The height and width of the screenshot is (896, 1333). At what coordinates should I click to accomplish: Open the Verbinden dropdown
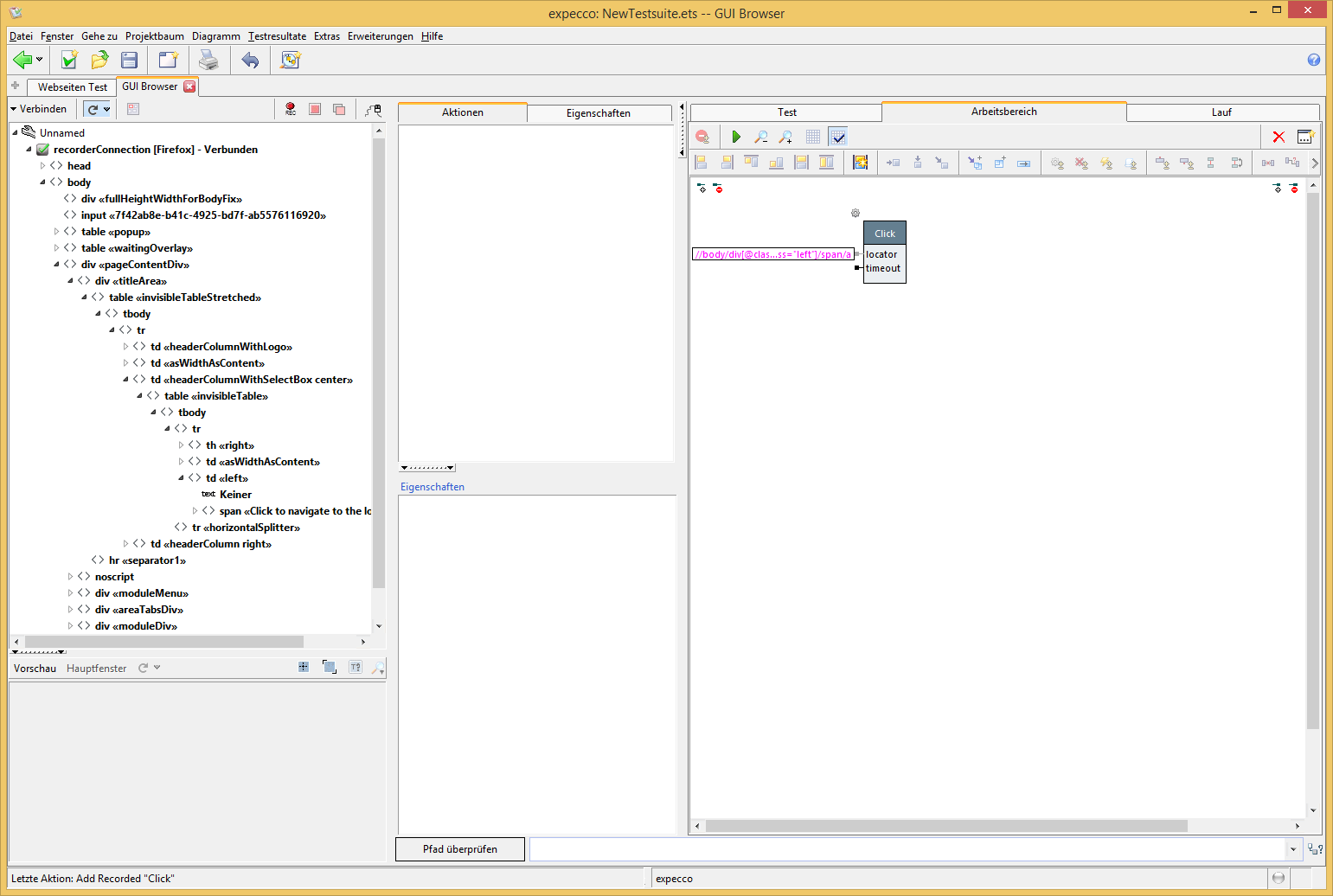point(39,109)
